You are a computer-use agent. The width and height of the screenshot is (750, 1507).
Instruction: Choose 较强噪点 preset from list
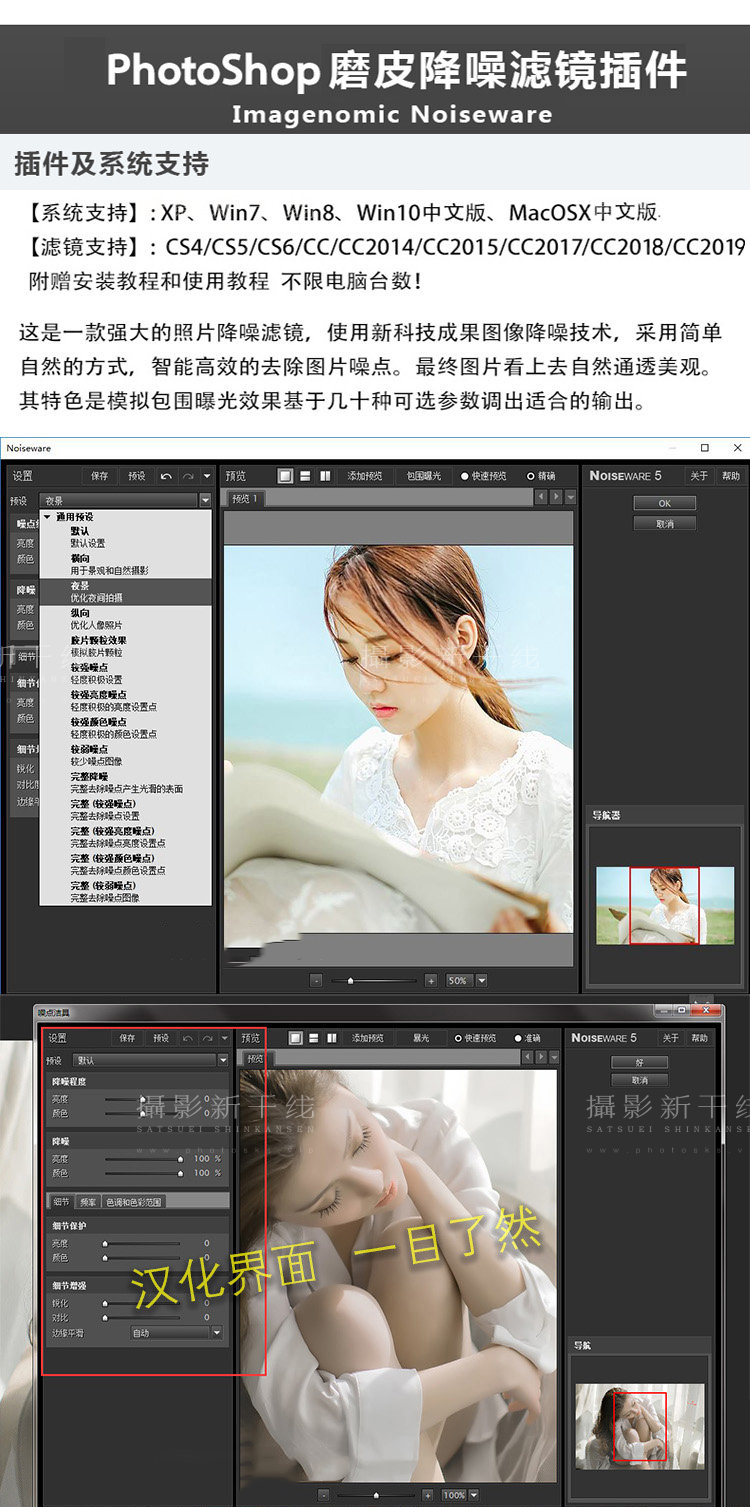coord(125,673)
